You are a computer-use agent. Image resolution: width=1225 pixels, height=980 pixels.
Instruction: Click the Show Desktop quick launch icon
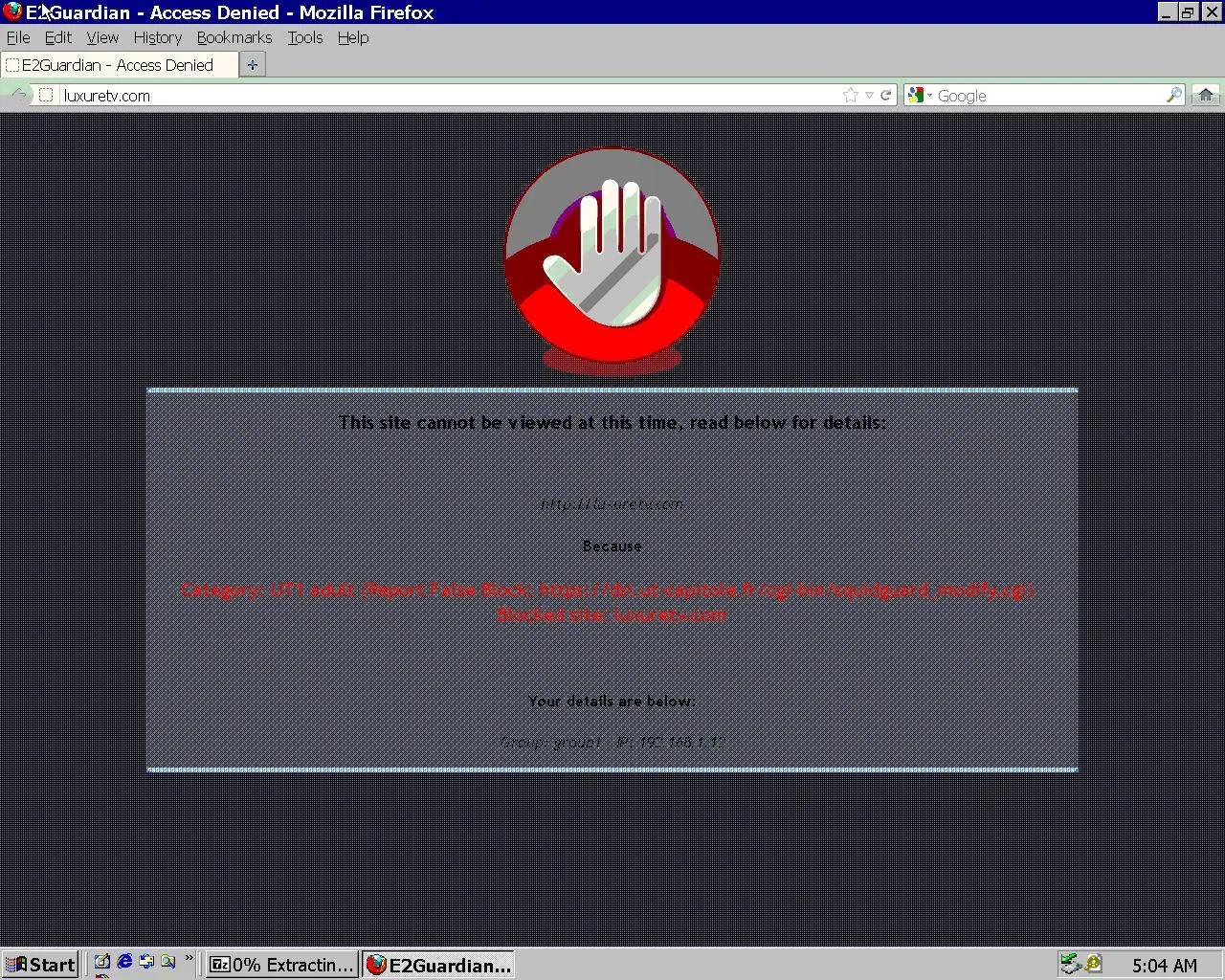[102, 962]
